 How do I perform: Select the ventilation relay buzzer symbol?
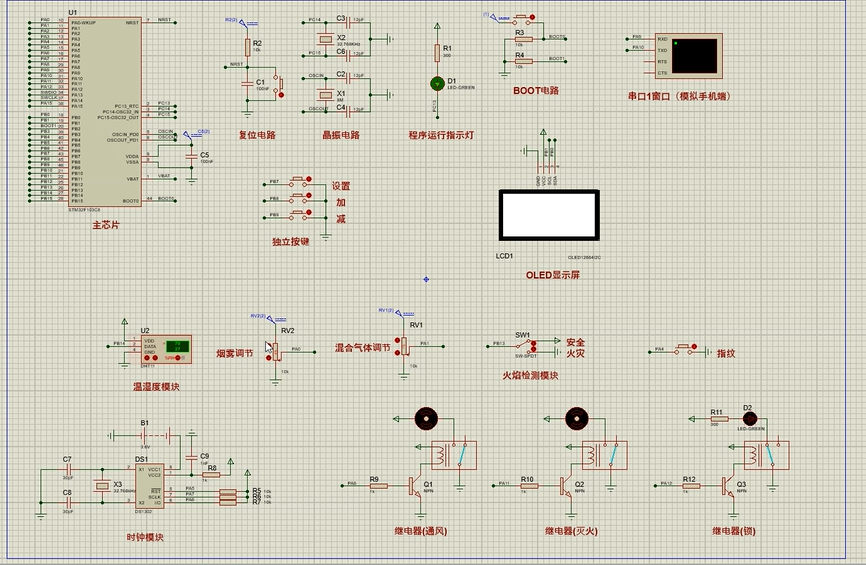pyautogui.click(x=426, y=419)
